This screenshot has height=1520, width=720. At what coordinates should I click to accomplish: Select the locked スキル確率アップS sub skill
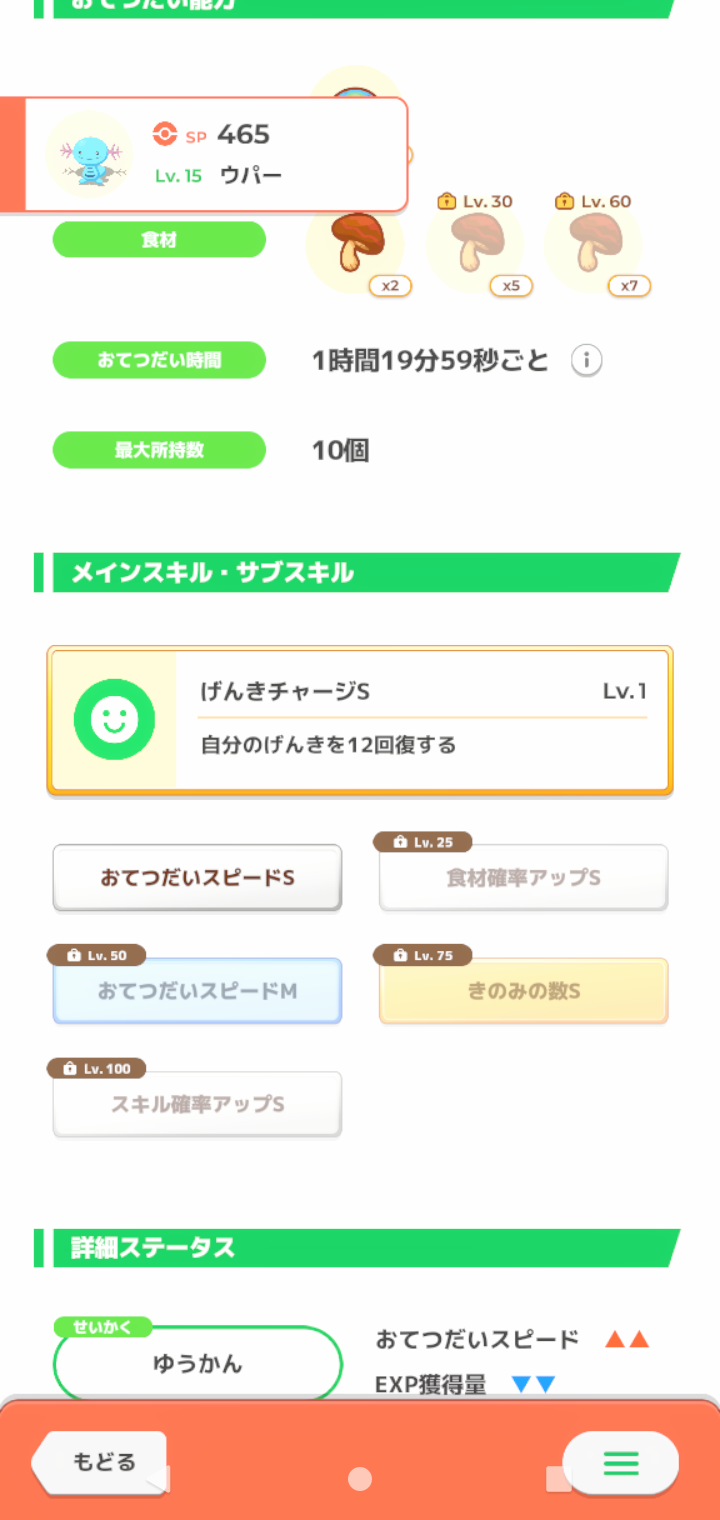click(x=197, y=1105)
